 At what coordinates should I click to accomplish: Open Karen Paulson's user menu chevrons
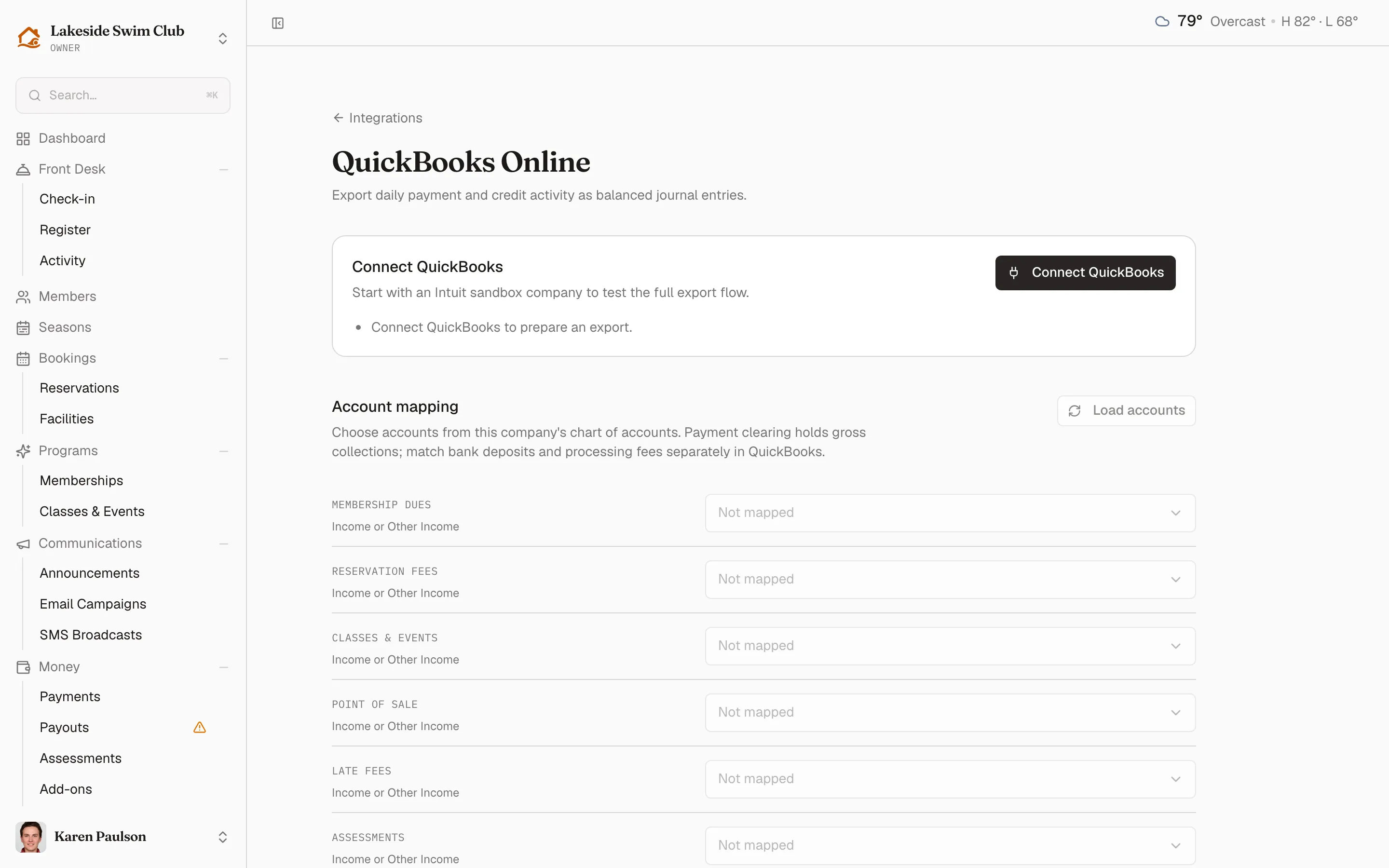point(223,837)
